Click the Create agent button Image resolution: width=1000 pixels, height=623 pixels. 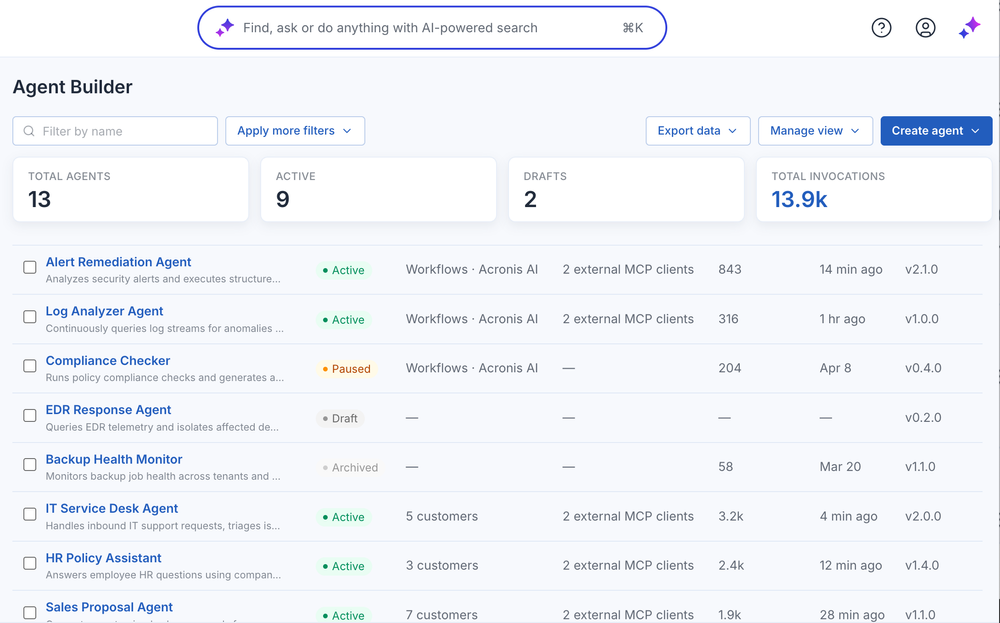pyautogui.click(x=936, y=131)
